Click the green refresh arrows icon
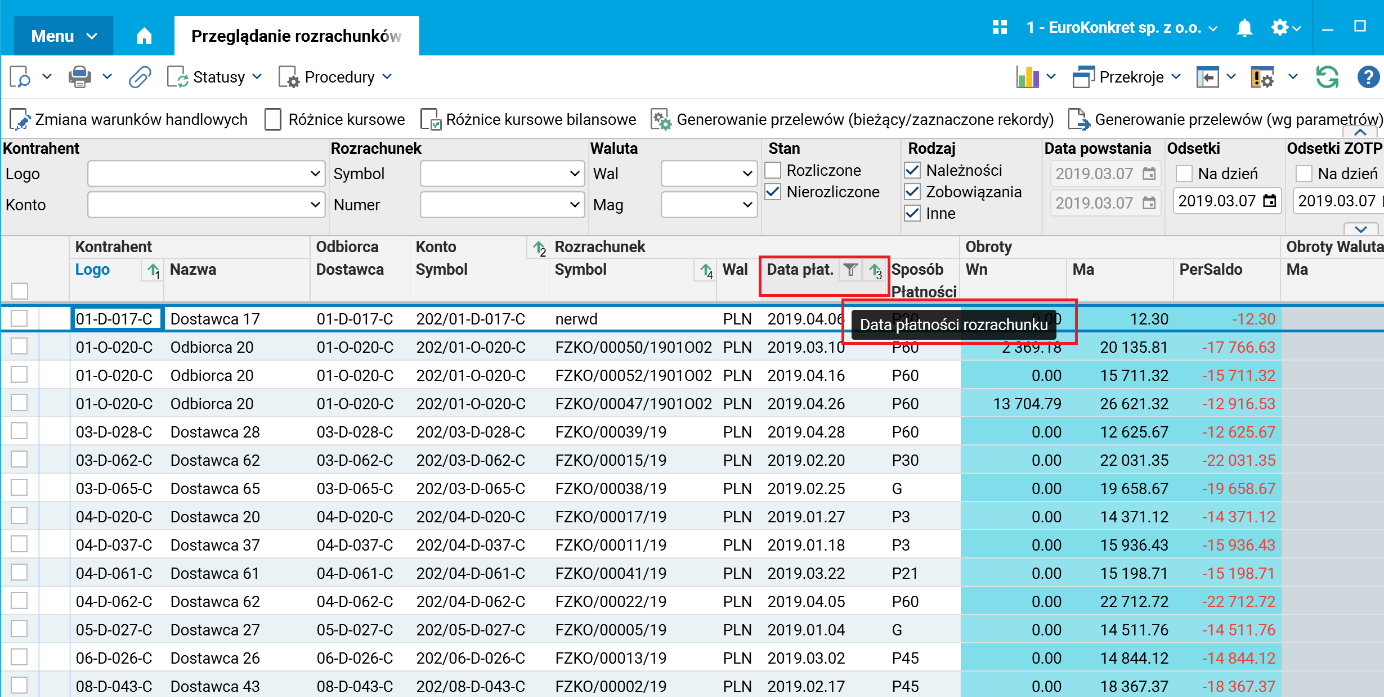The image size is (1384, 697). [x=1327, y=77]
